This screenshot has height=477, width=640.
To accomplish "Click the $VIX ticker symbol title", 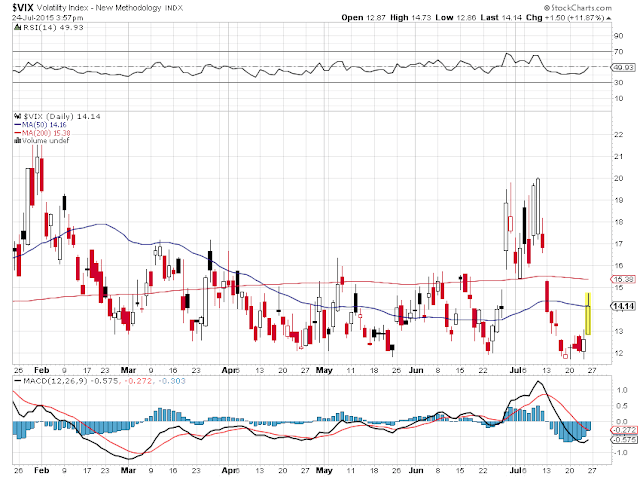I will coord(22,7).
